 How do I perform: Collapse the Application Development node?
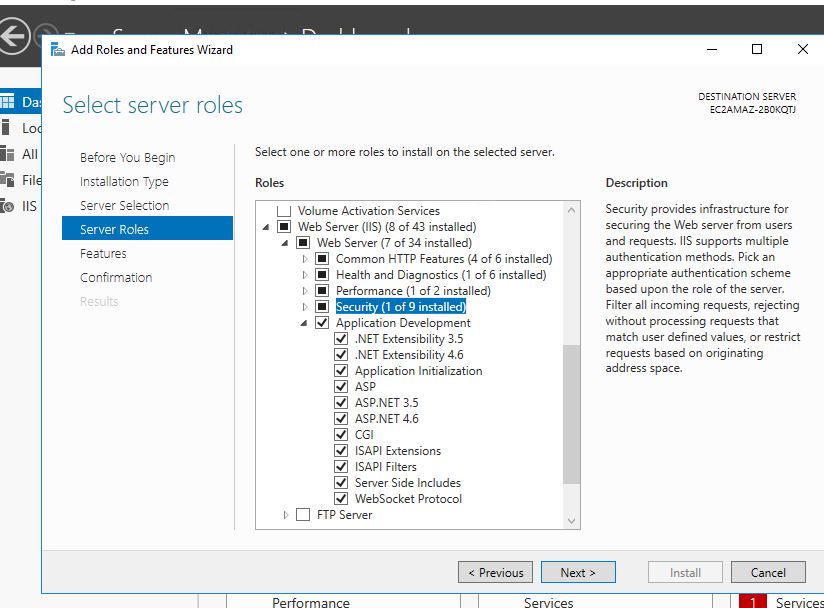304,323
